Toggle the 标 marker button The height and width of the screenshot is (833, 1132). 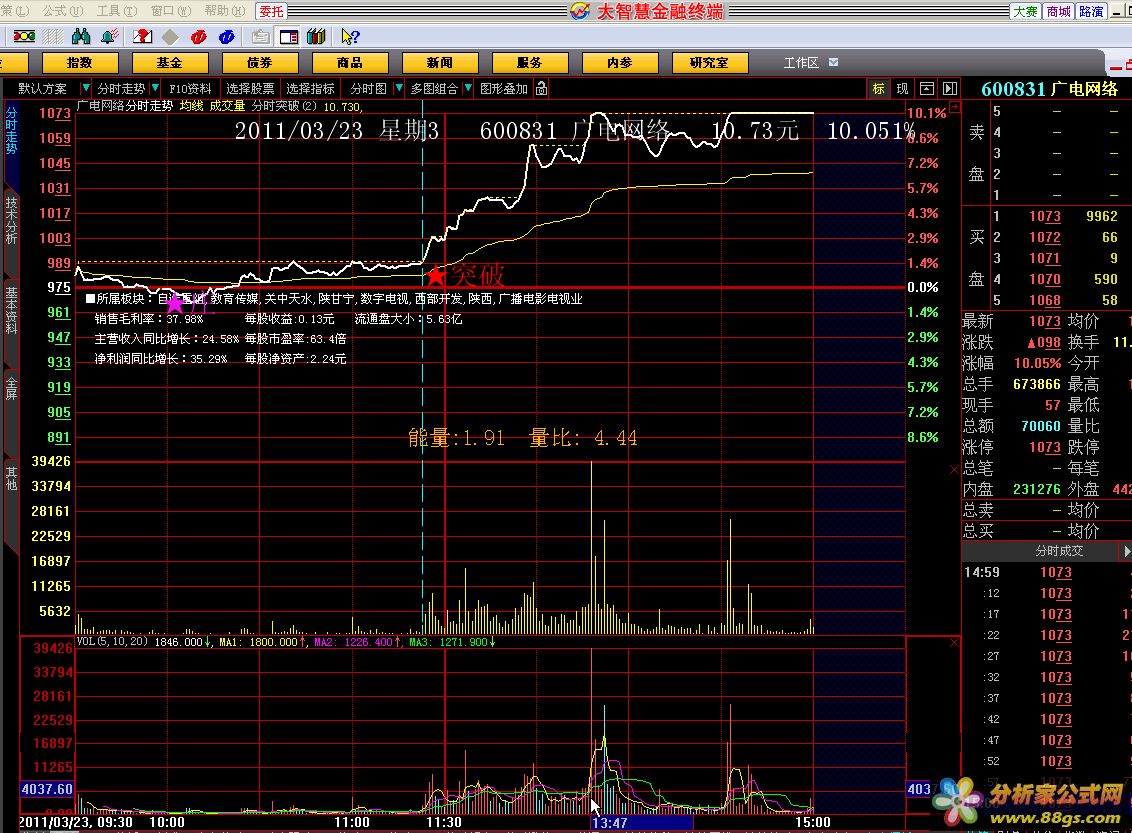point(879,88)
